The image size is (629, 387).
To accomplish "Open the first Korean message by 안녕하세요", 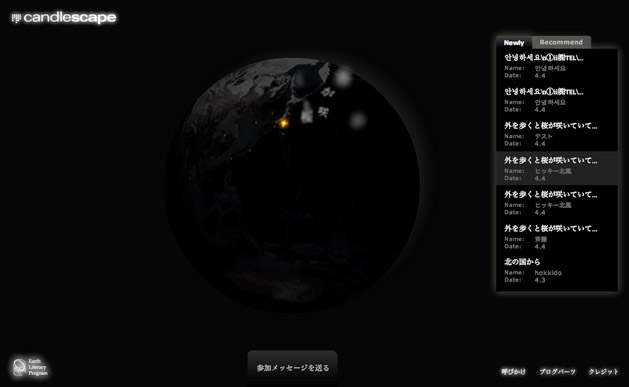I will (x=557, y=66).
